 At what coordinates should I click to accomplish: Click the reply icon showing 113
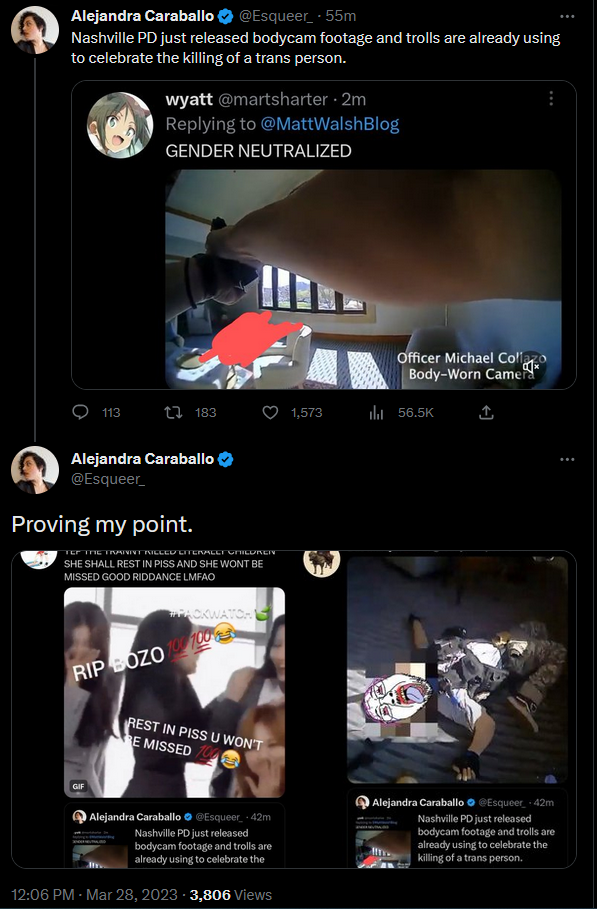(80, 412)
